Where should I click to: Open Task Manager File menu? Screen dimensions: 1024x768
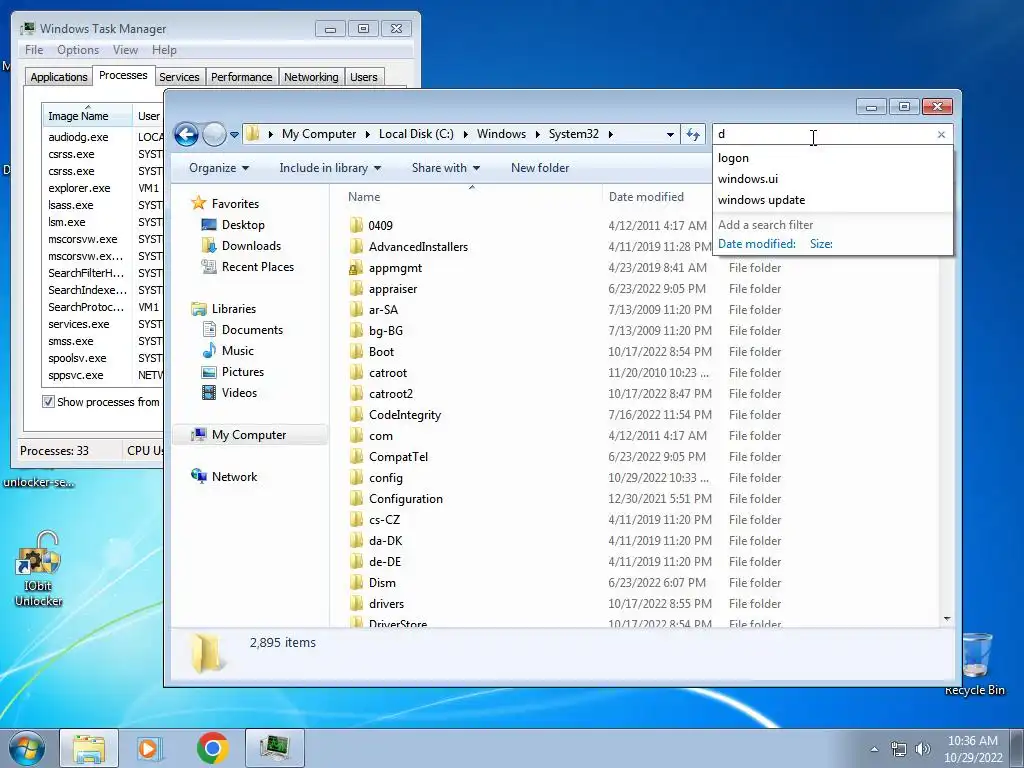click(34, 50)
